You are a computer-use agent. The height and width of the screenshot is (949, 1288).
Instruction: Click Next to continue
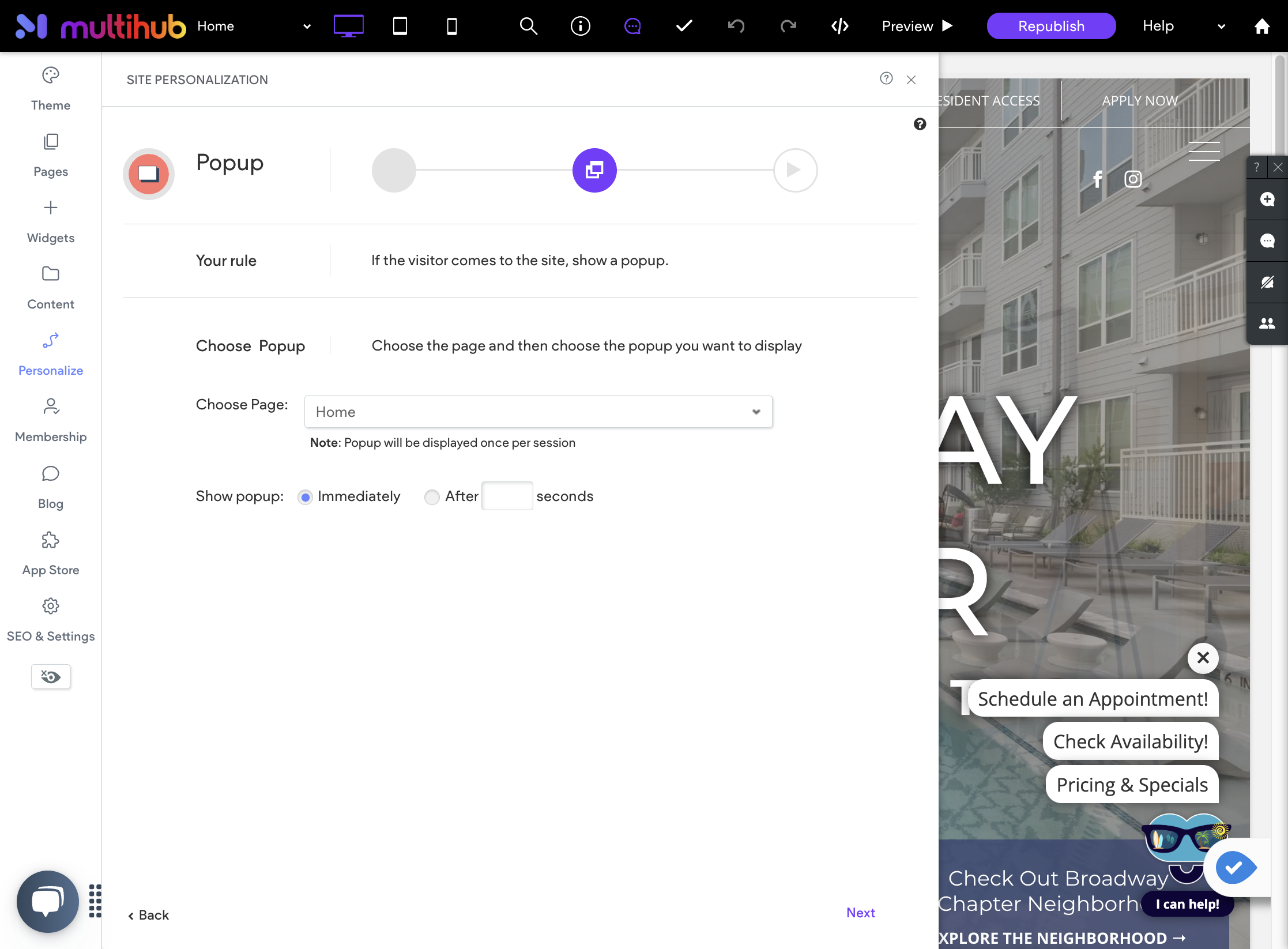coord(860,913)
